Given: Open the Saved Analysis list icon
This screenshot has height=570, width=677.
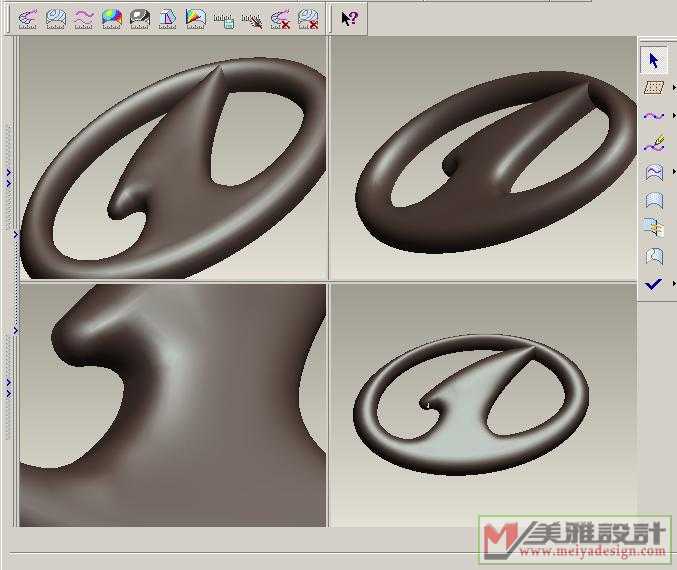Looking at the screenshot, I should pos(224,20).
